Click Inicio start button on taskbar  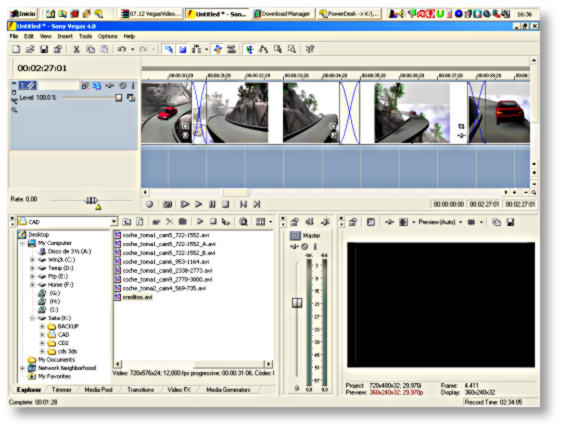coord(23,14)
